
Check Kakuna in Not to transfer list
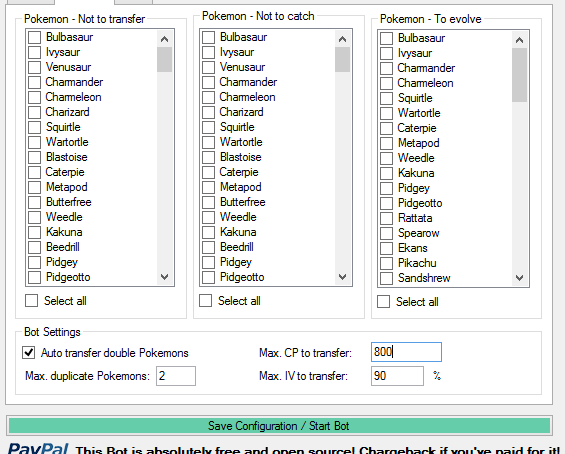click(35, 232)
